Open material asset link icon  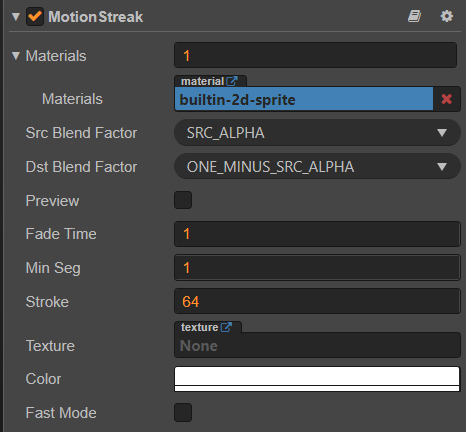(232, 81)
